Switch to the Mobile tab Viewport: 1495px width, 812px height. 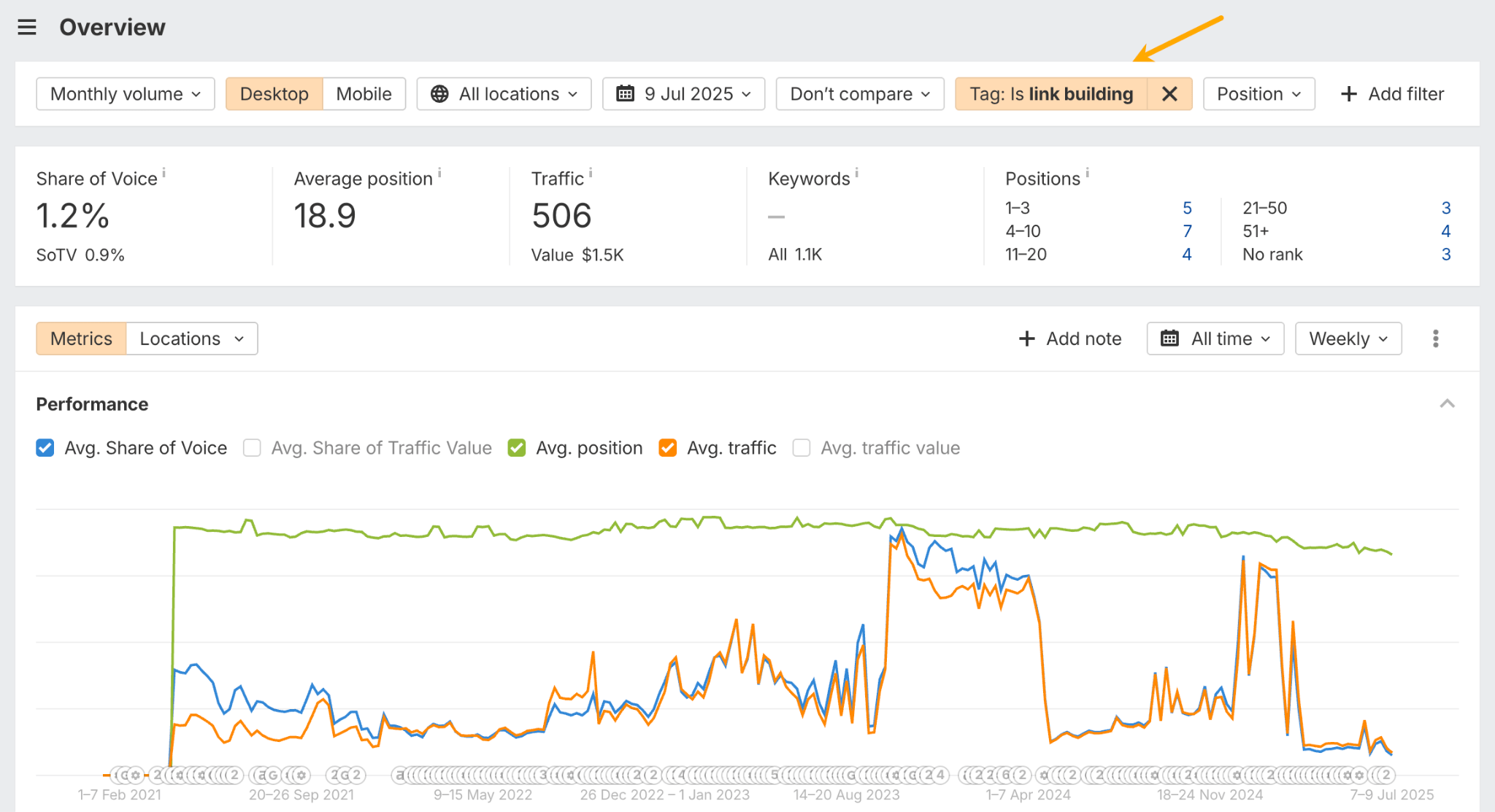tap(364, 94)
